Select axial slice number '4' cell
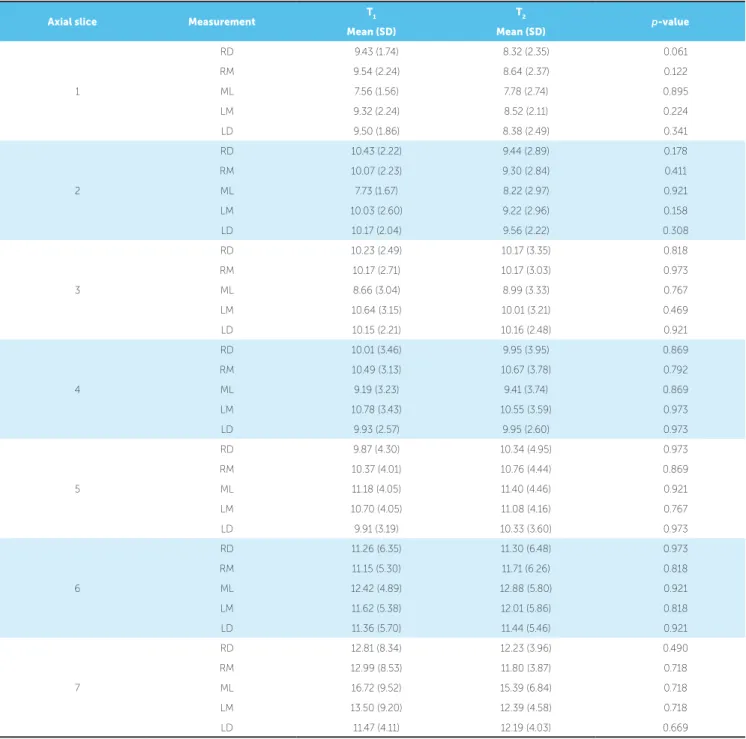The height and width of the screenshot is (739, 746). tap(77, 390)
